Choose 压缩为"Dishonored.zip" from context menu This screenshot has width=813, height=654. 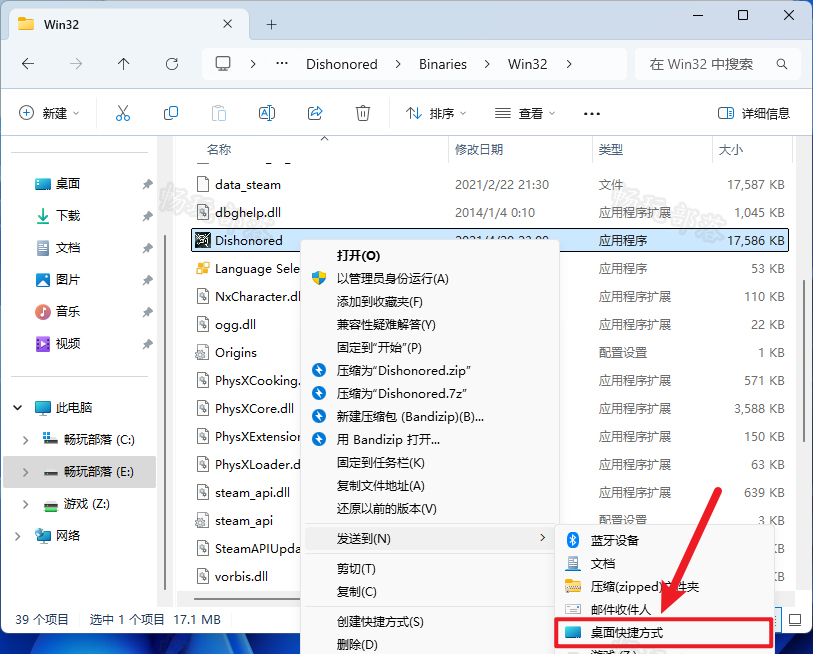(403, 371)
